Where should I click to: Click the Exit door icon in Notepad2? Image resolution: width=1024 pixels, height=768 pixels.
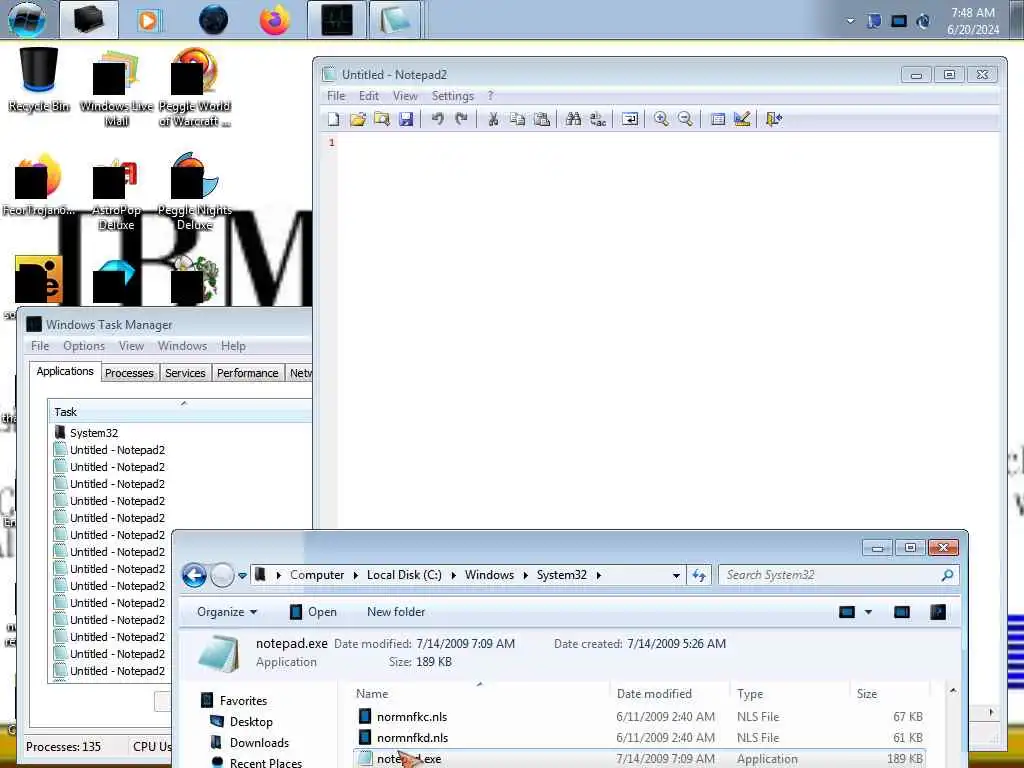(x=774, y=119)
